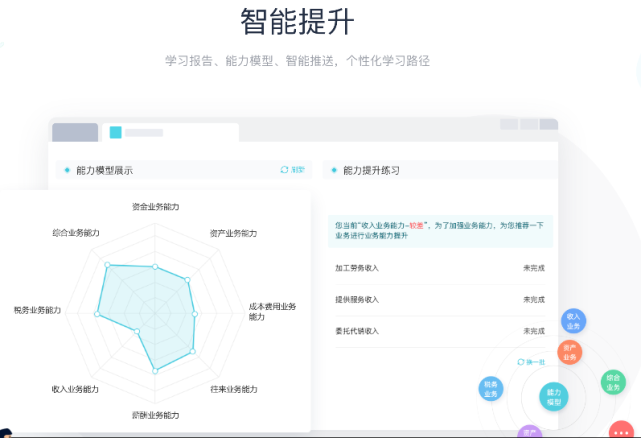Open the 加工劳务收入 practice item
The width and height of the screenshot is (641, 438).
(357, 268)
